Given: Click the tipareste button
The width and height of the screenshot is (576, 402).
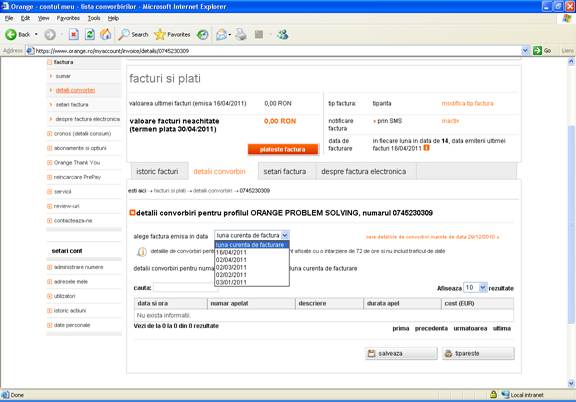Looking at the screenshot, I should click(x=478, y=353).
